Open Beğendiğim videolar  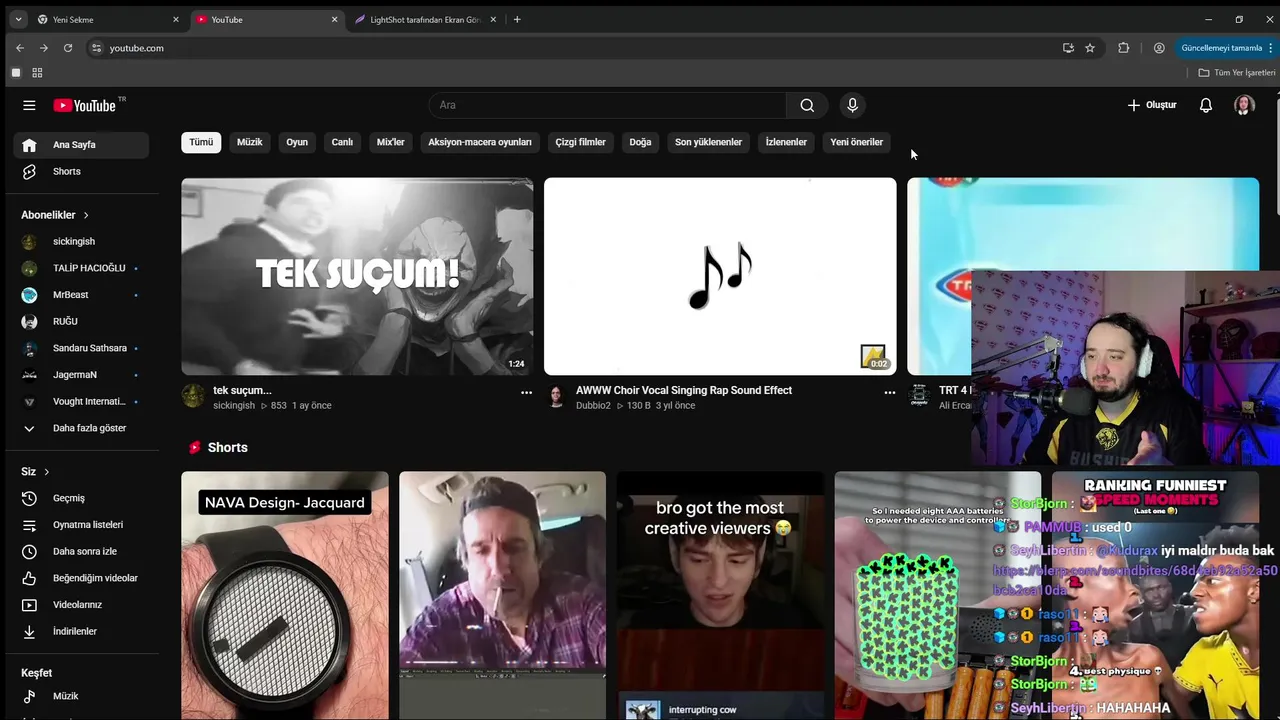(x=81, y=578)
